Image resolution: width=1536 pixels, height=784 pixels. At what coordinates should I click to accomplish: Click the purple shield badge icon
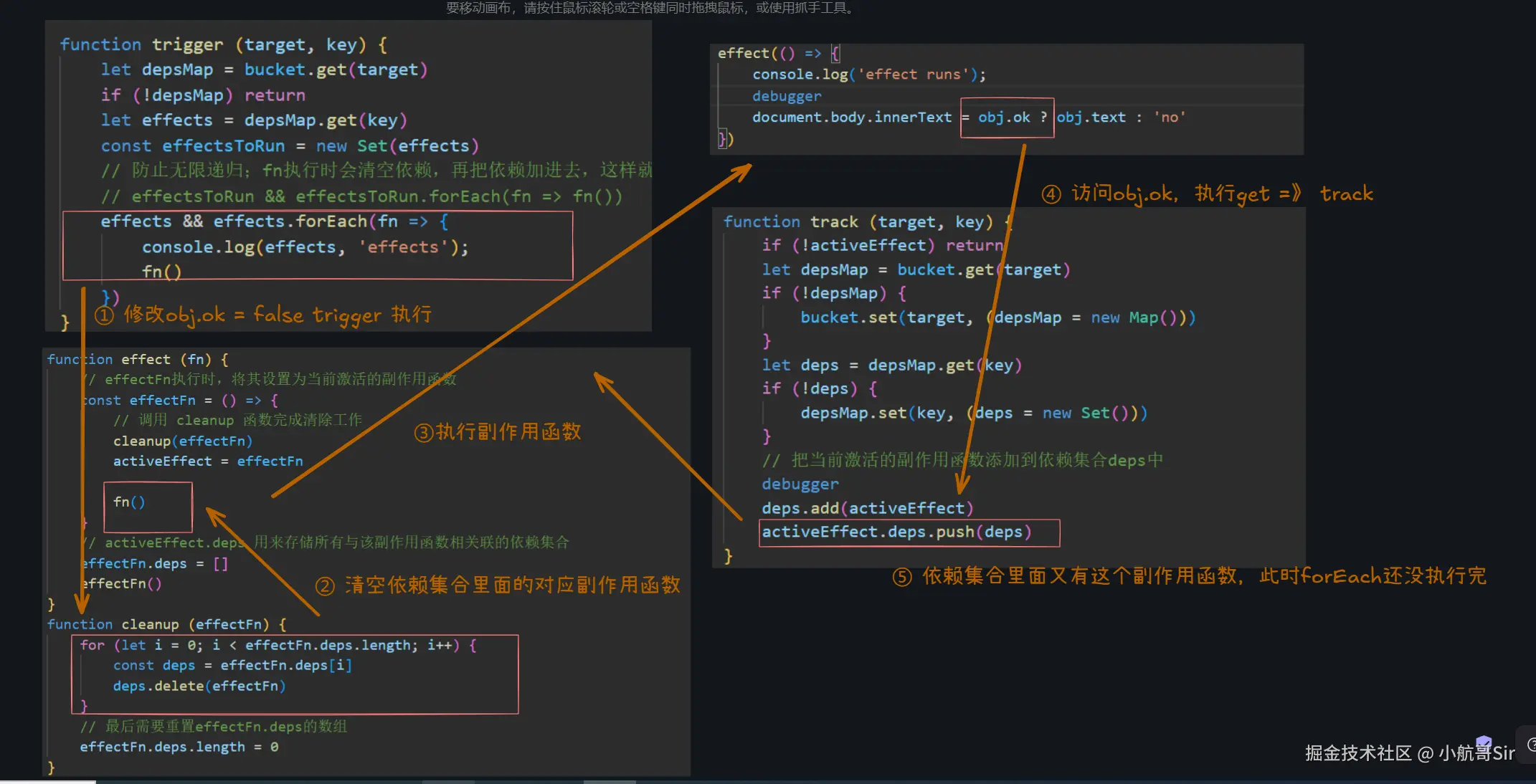pos(1484,742)
